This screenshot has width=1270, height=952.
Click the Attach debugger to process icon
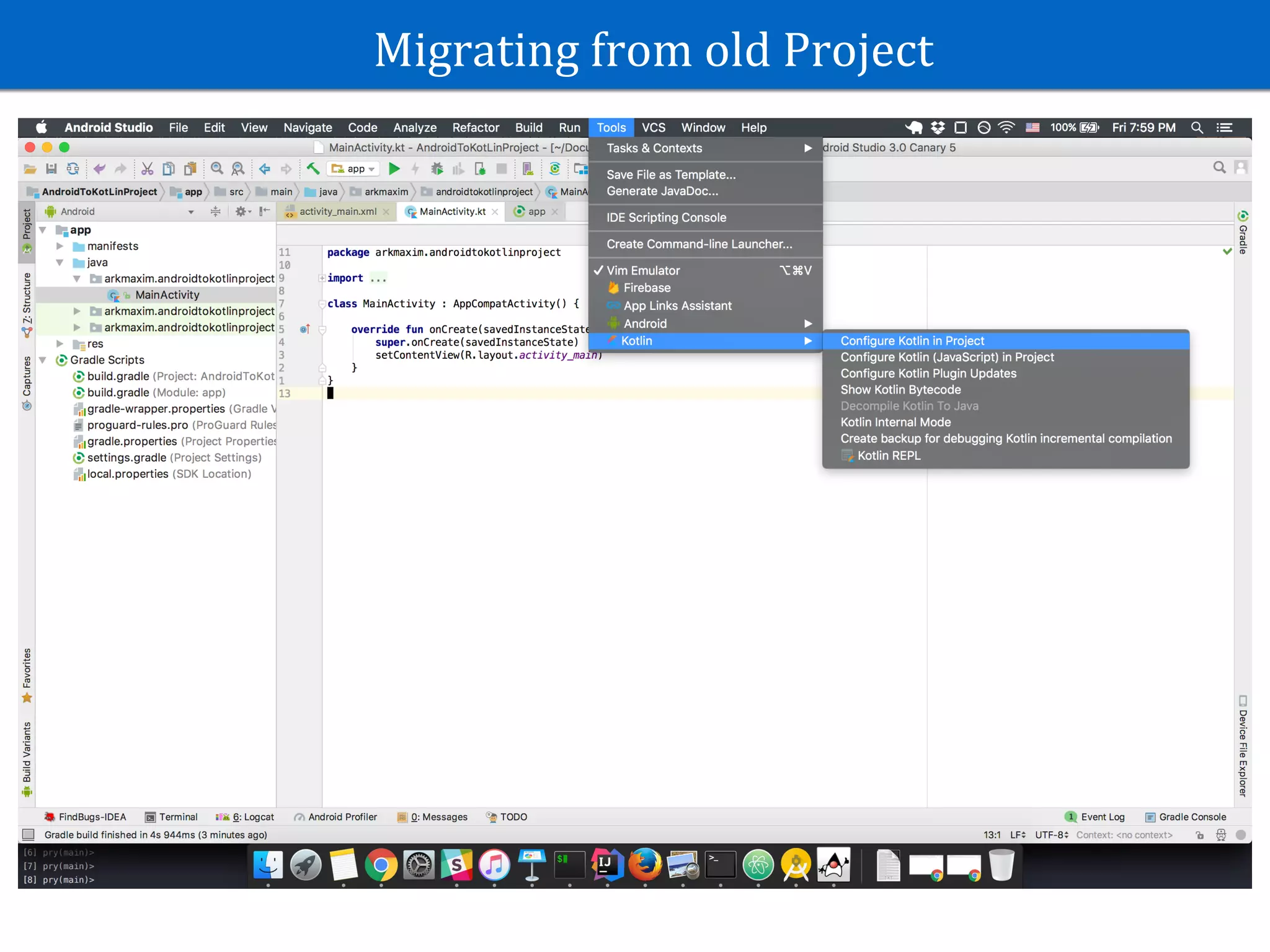[480, 169]
